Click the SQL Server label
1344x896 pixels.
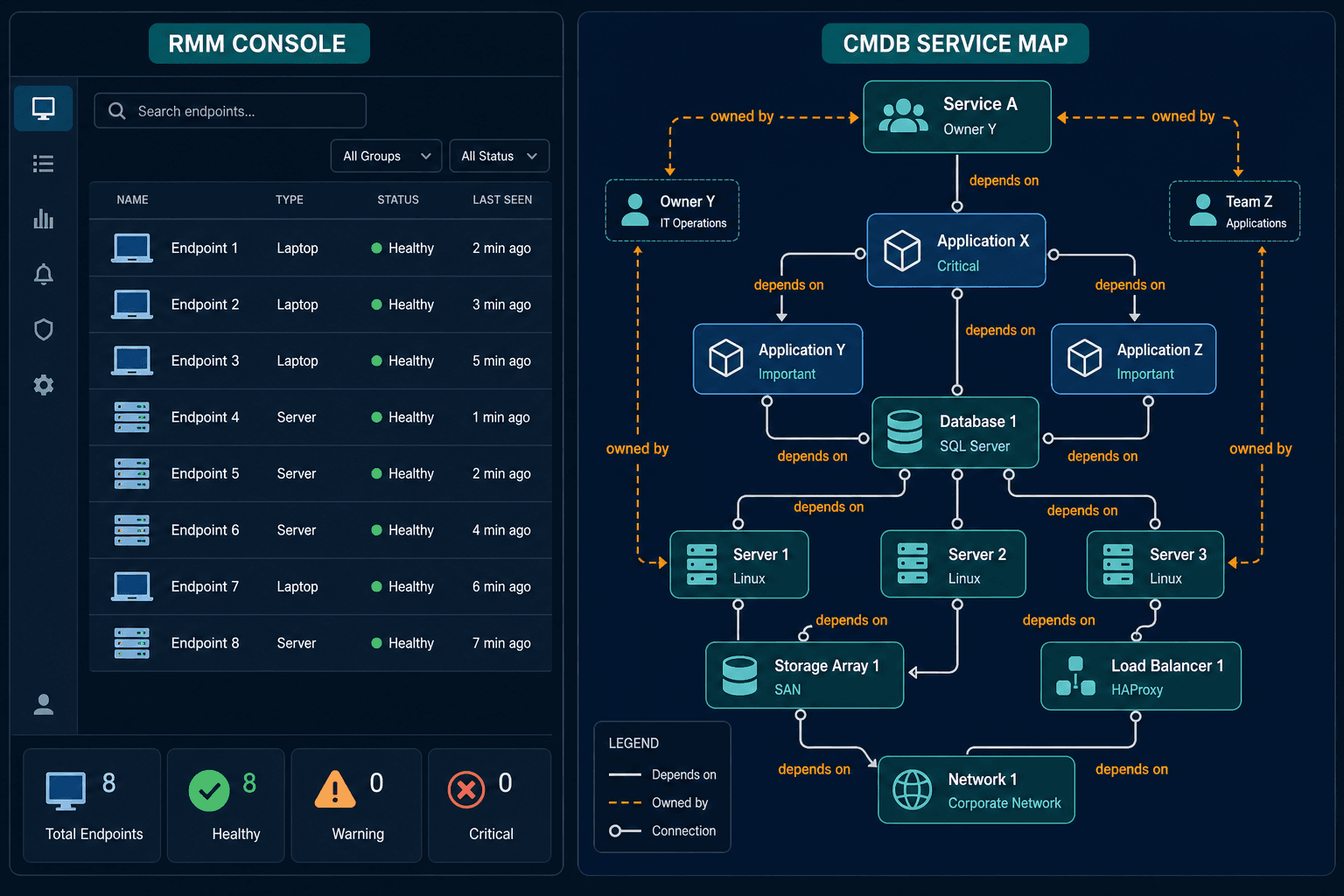[975, 446]
